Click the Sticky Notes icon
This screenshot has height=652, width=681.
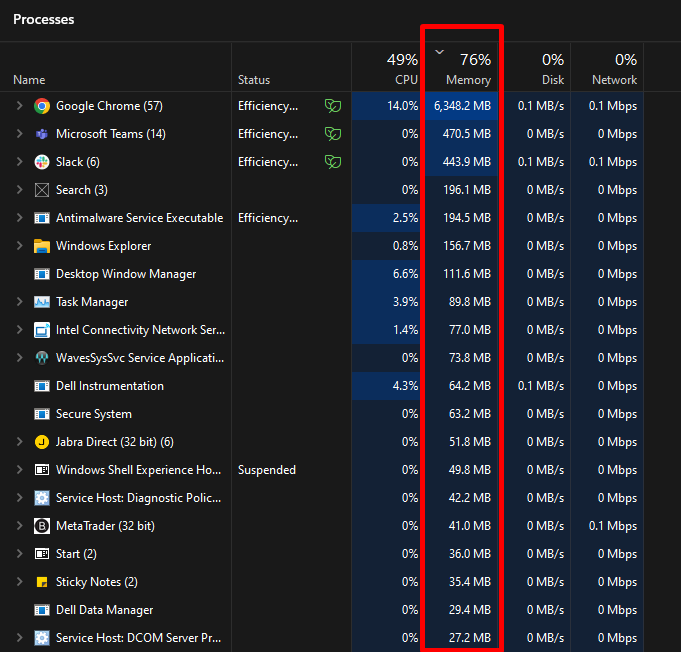pyautogui.click(x=42, y=582)
